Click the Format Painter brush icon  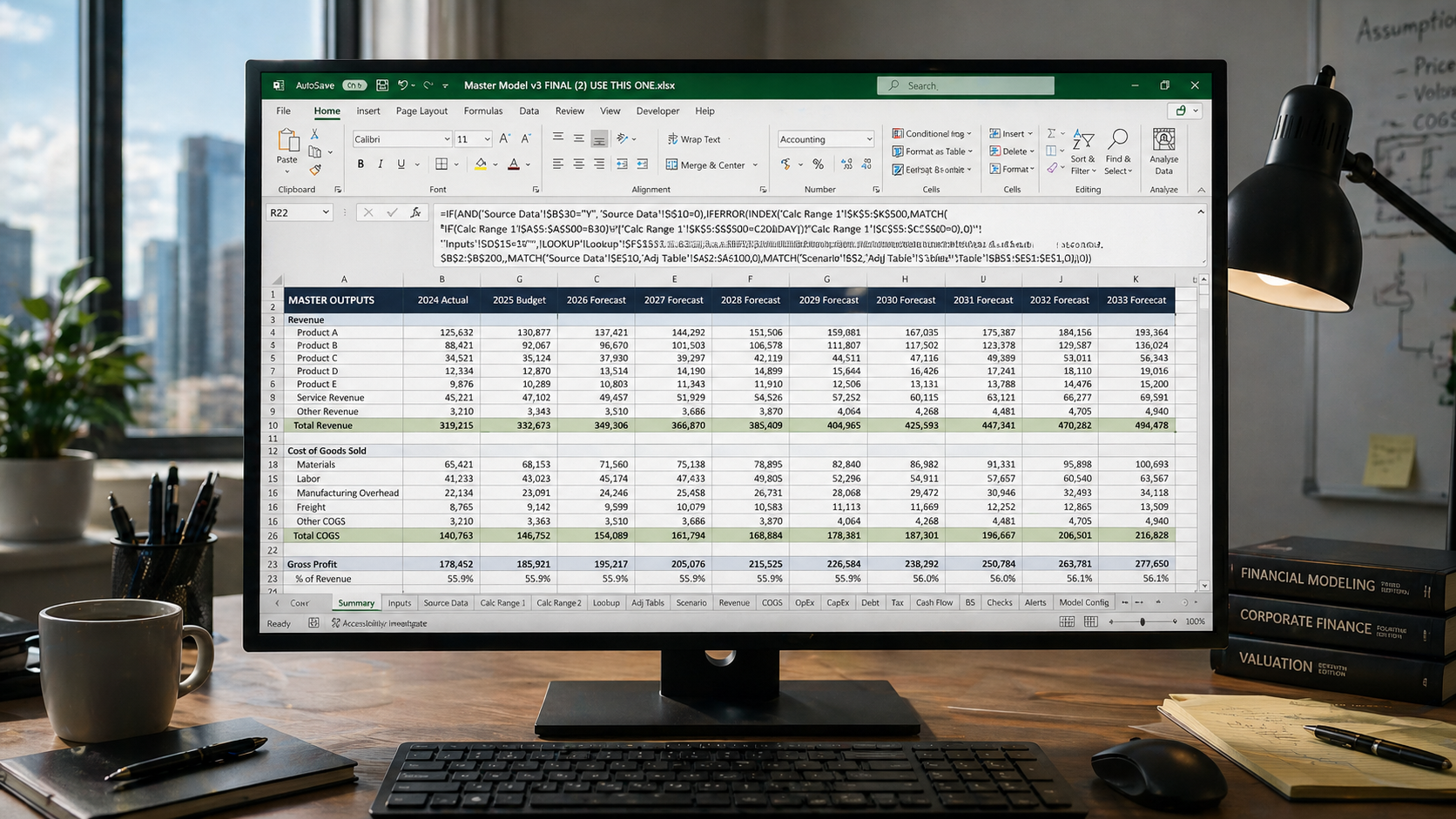(x=315, y=170)
